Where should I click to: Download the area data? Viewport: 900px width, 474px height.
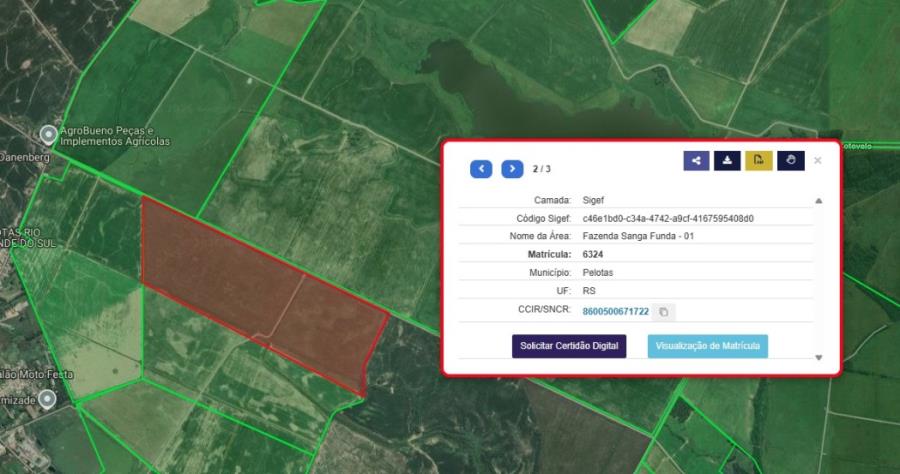[x=727, y=161]
